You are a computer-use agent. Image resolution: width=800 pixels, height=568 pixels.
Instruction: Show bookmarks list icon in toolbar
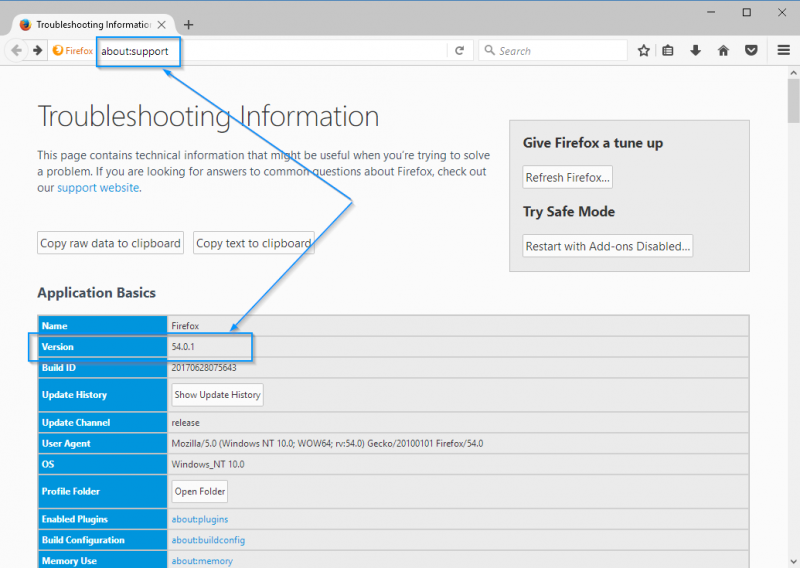668,51
